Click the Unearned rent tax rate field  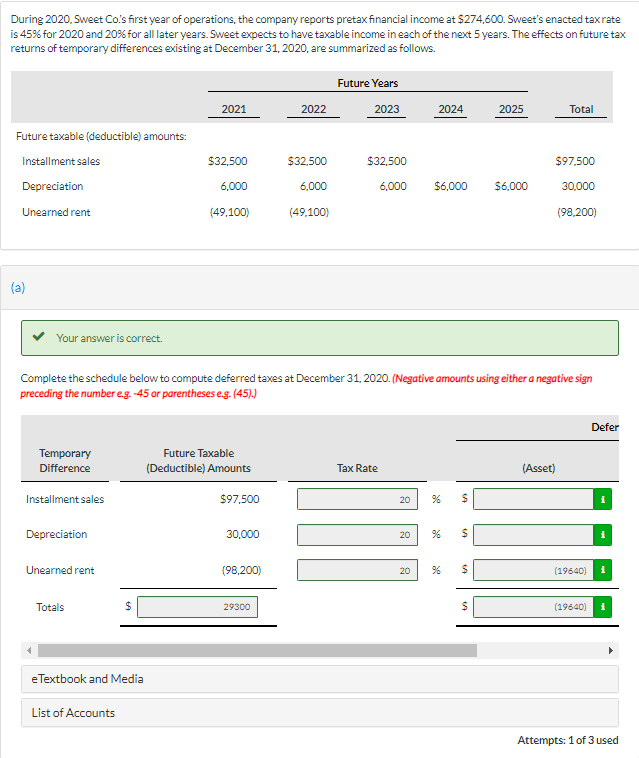(357, 570)
